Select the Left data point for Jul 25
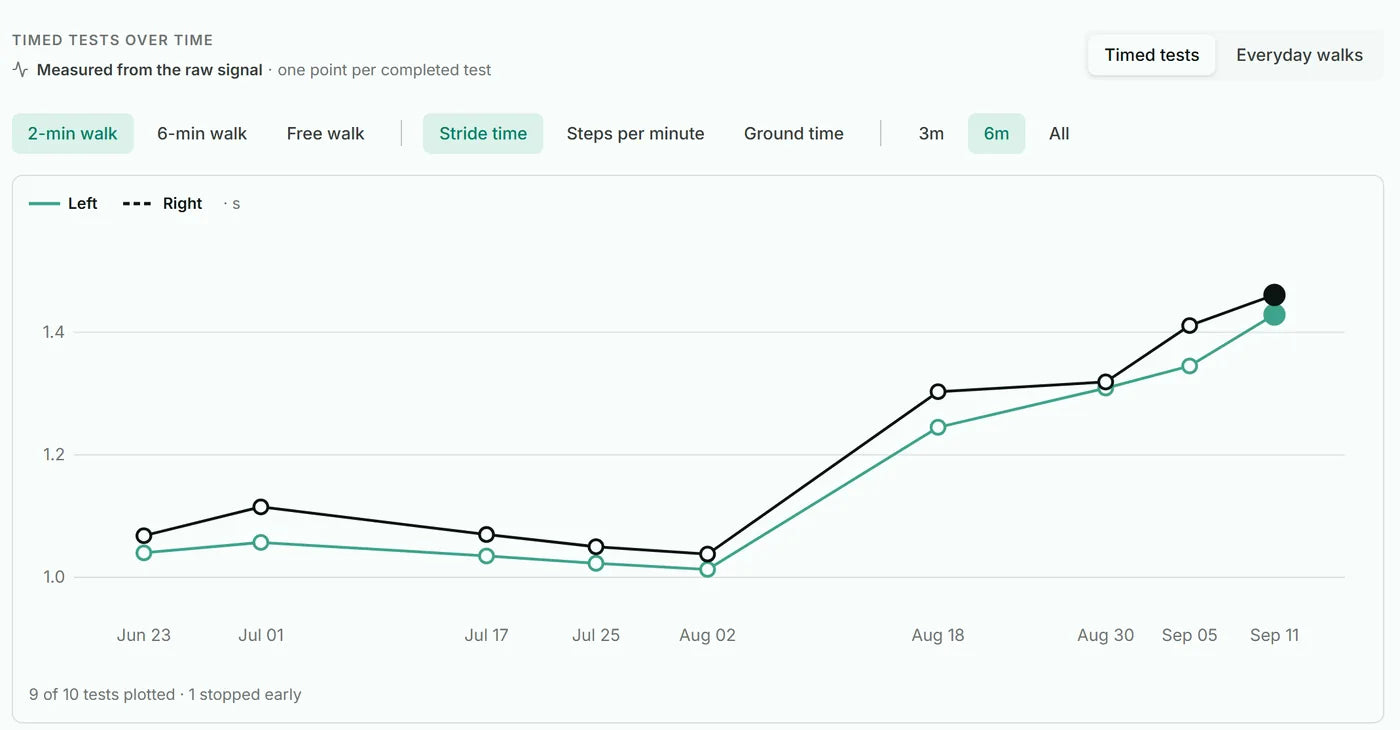Screen dimensions: 1400x730 [x=596, y=563]
